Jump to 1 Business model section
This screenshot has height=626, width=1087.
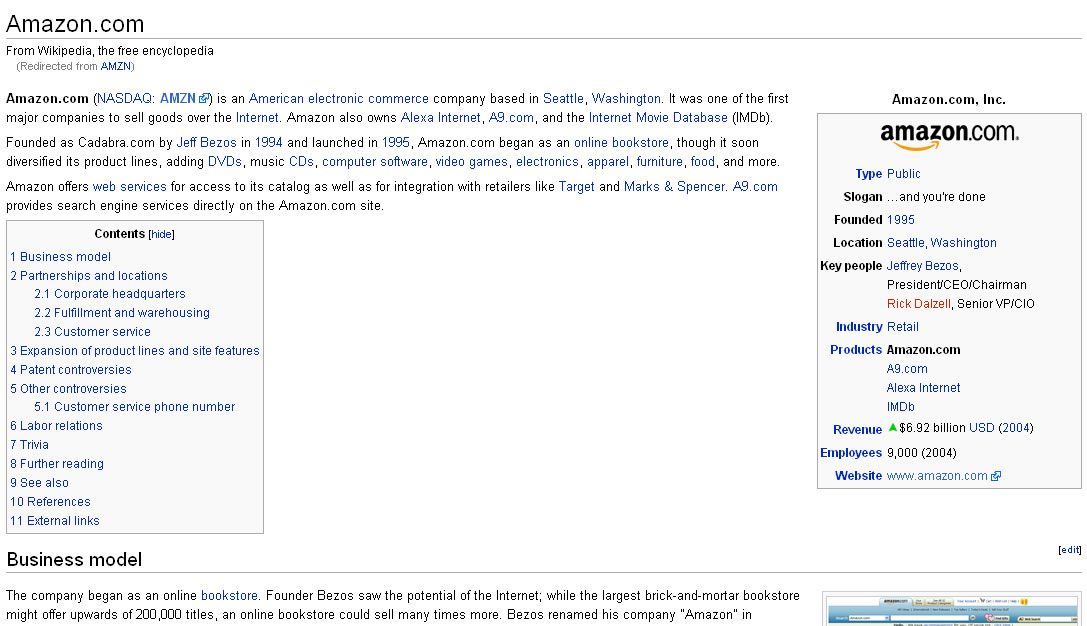click(x=60, y=257)
